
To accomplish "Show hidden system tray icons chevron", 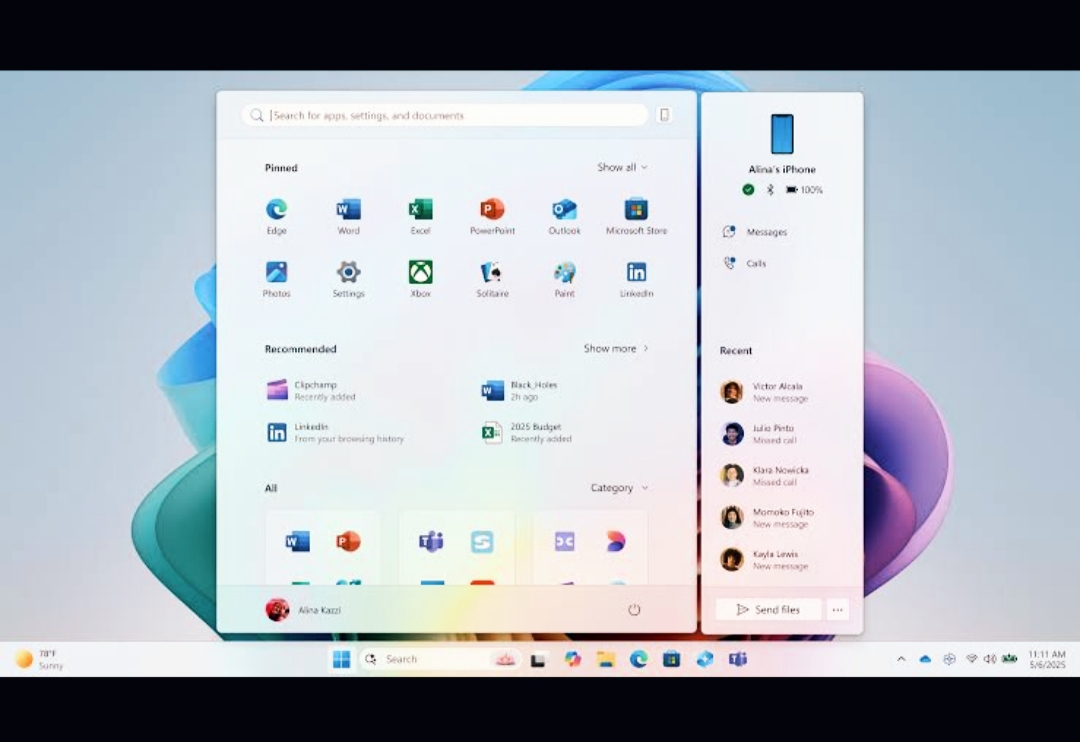I will click(901, 659).
